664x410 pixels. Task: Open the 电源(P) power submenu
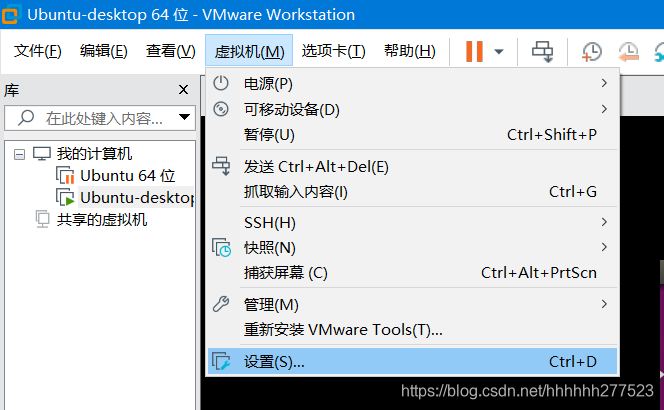click(412, 83)
